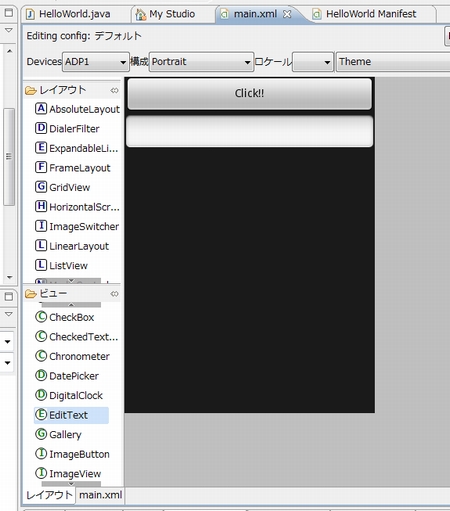Click the upper-left gutter panel square button

(x=9, y=13)
